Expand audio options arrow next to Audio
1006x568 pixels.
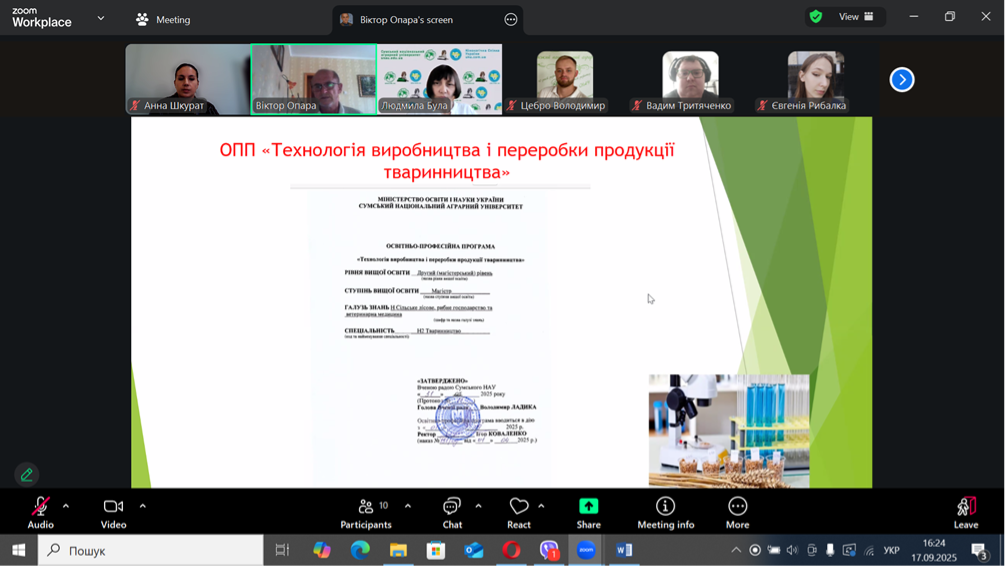pyautogui.click(x=66, y=506)
